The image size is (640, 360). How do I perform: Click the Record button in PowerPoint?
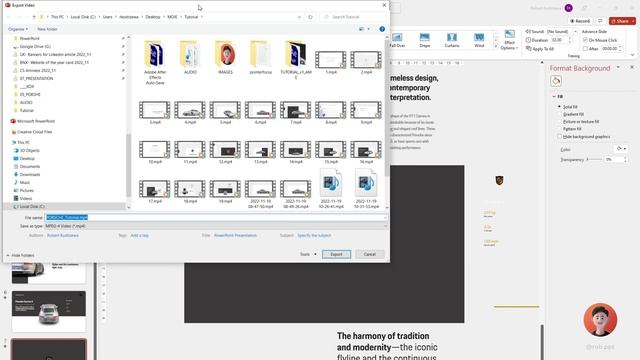580,21
